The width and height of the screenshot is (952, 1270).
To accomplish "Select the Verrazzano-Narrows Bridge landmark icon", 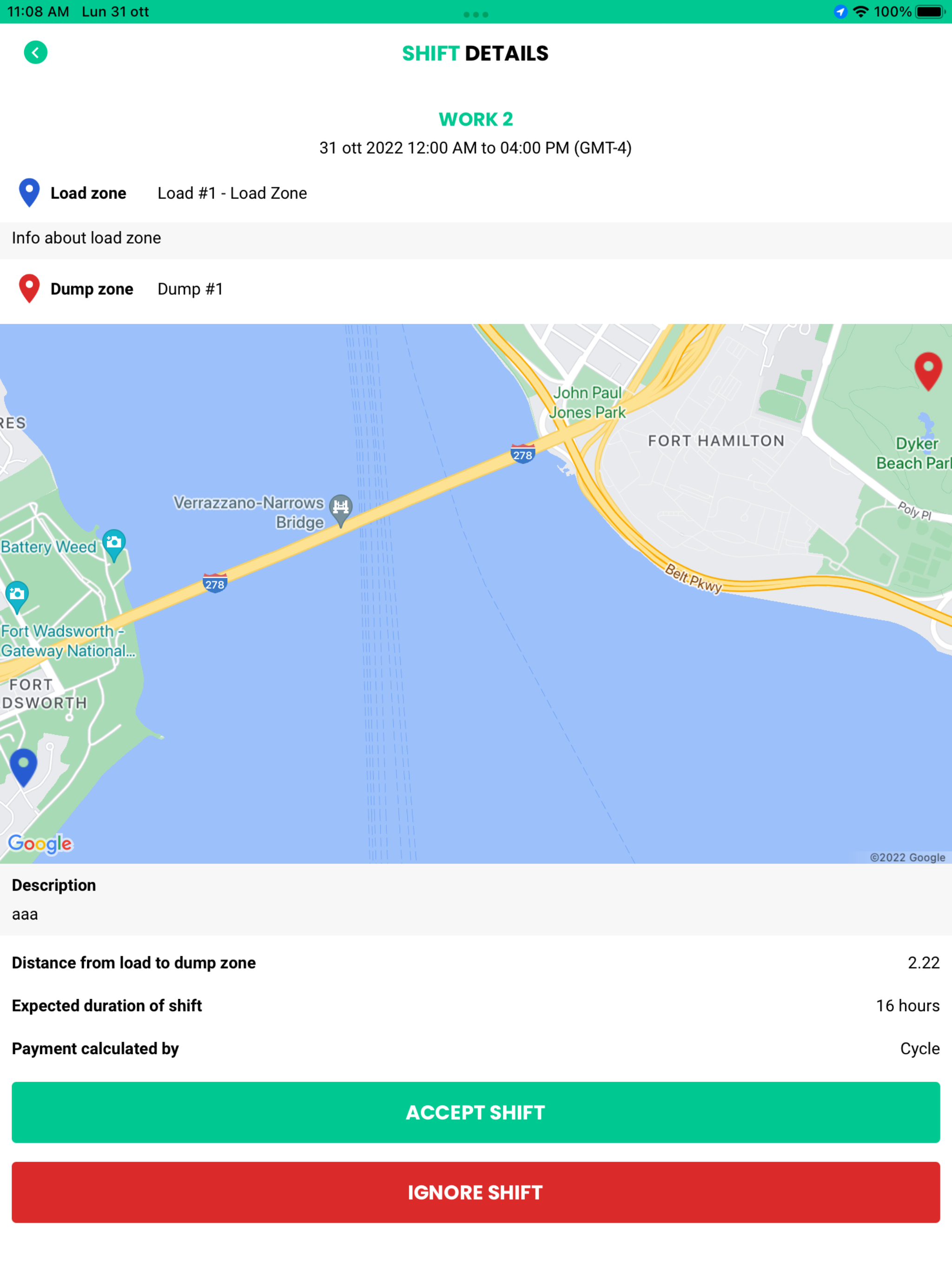I will [x=340, y=510].
